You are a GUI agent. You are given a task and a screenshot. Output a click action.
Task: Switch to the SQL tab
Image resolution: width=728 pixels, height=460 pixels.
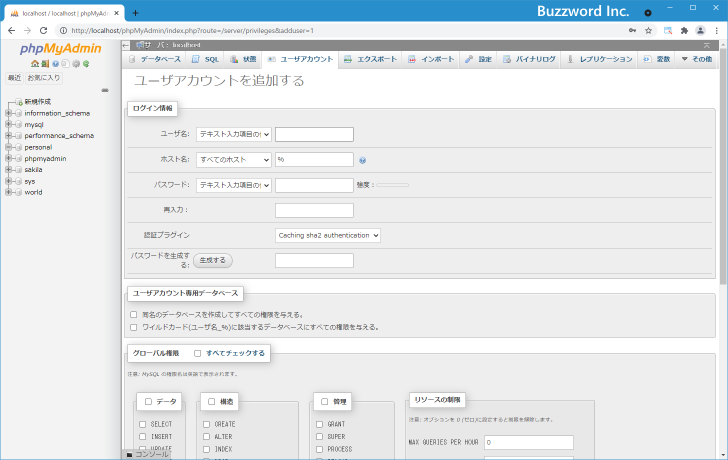point(205,59)
